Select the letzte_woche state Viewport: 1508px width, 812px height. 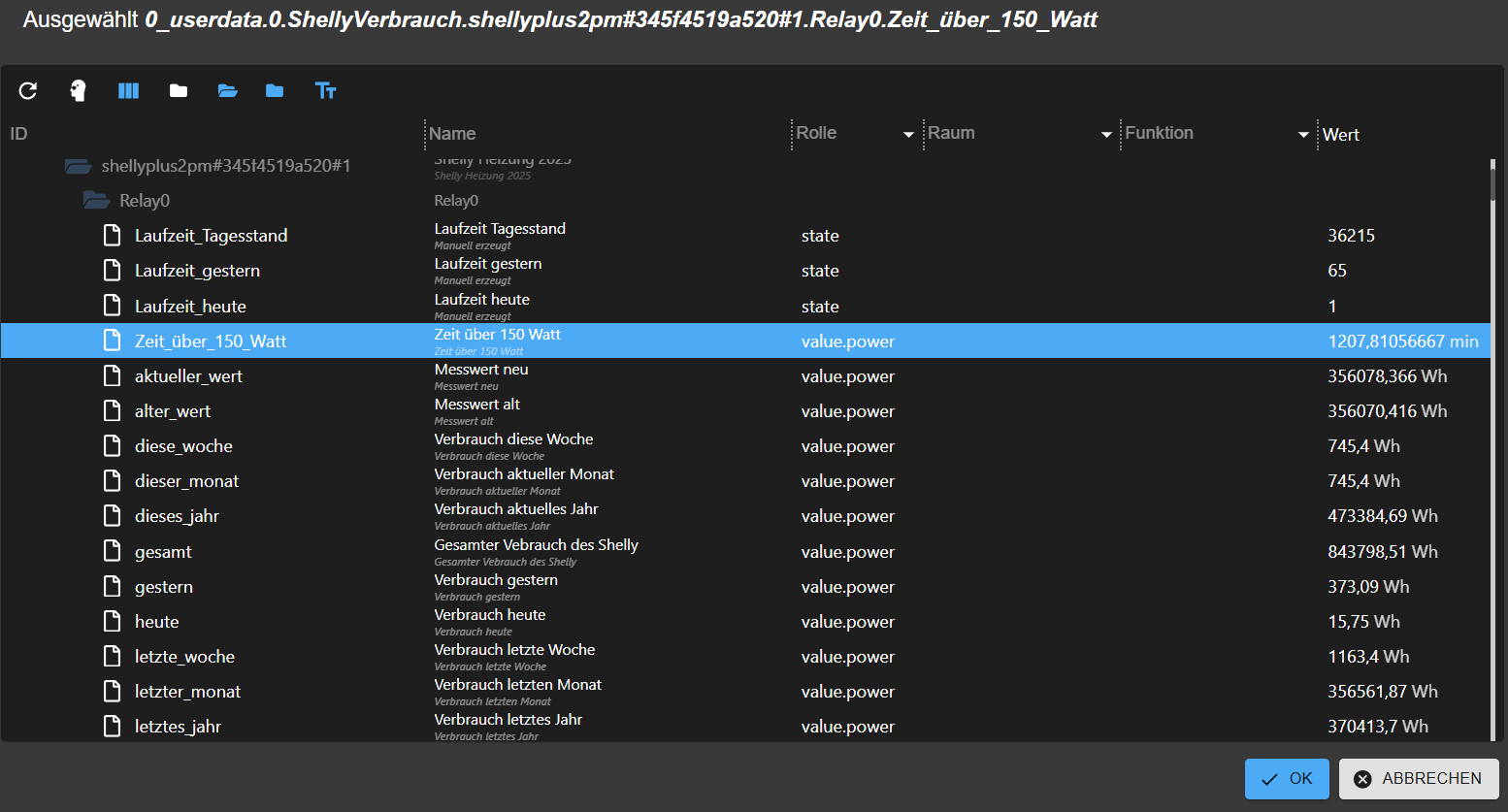pos(745,656)
